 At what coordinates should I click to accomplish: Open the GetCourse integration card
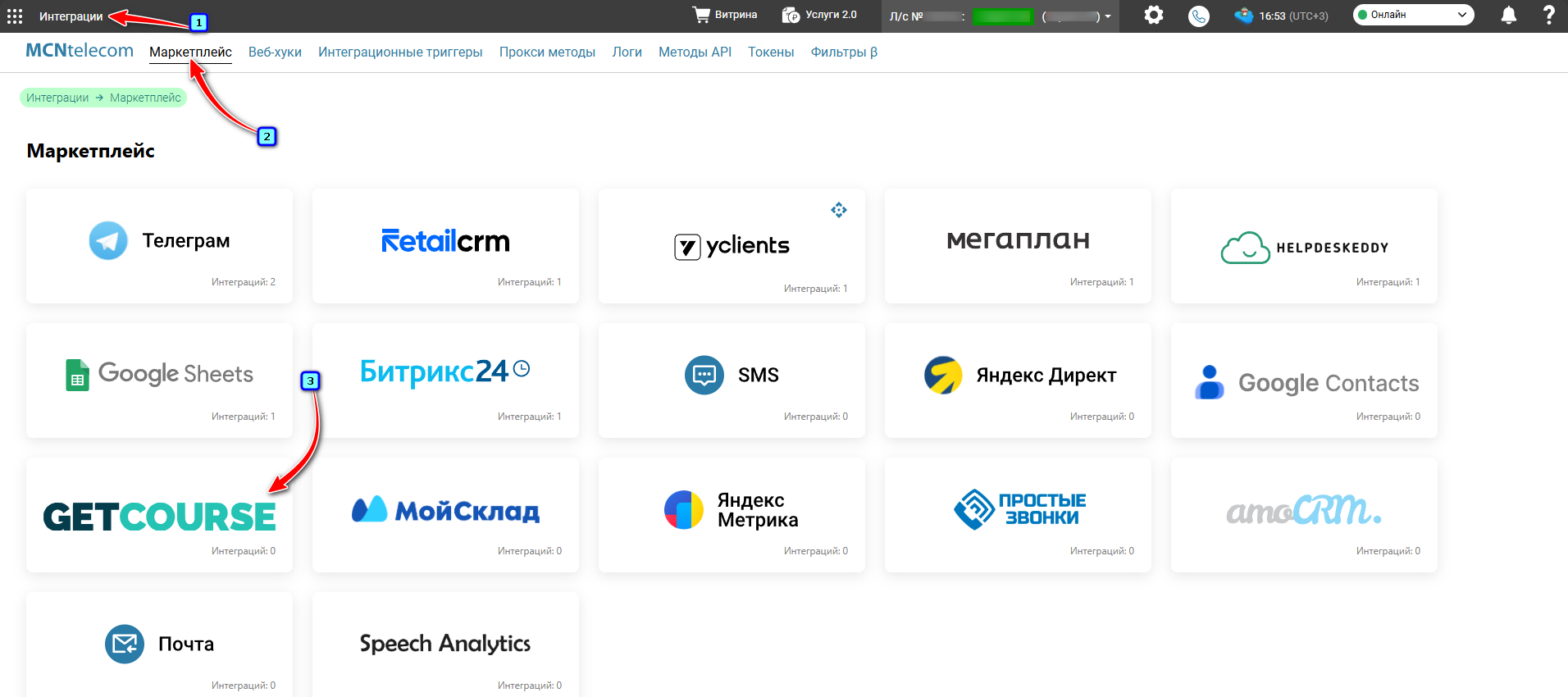click(159, 515)
